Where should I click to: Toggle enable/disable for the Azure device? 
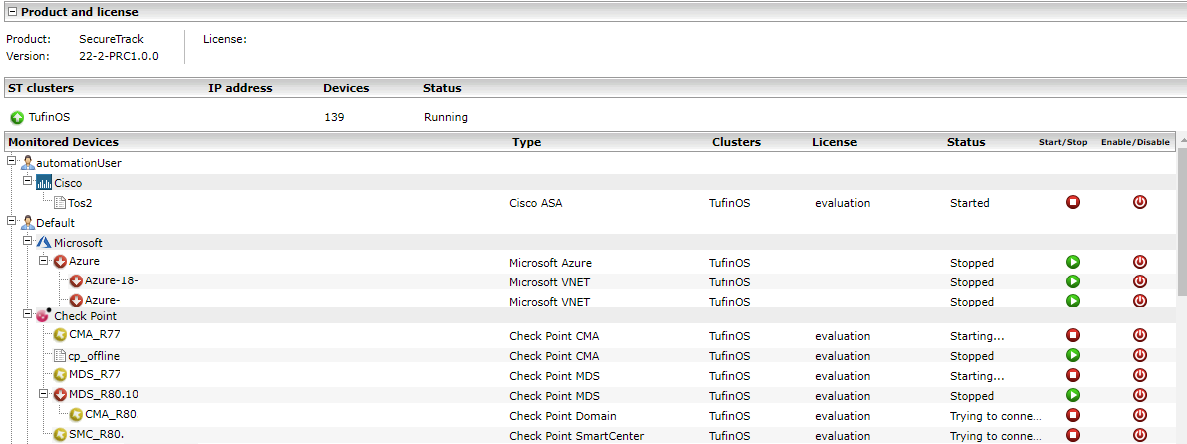pos(1139,262)
